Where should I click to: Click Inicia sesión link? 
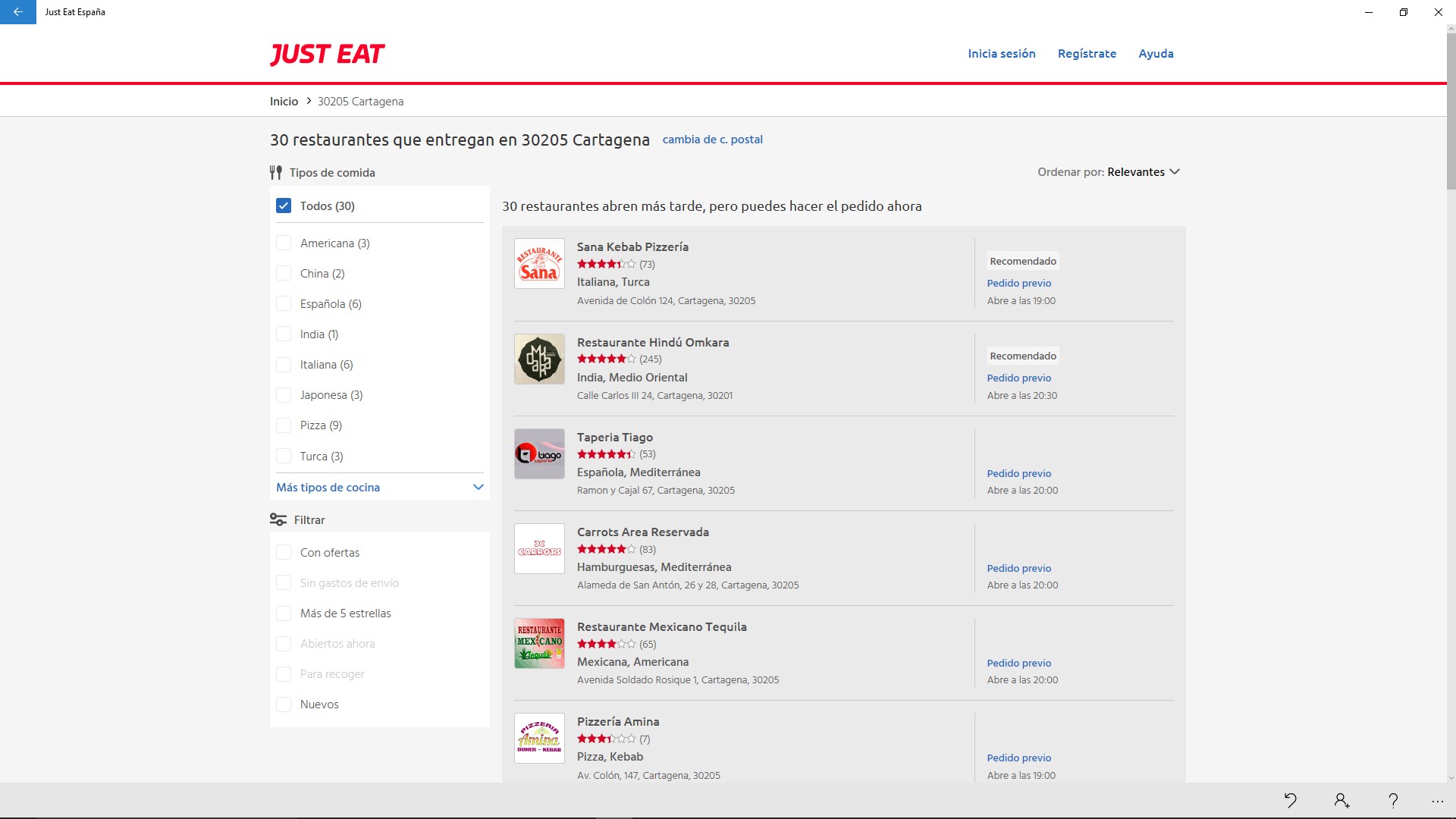1001,54
